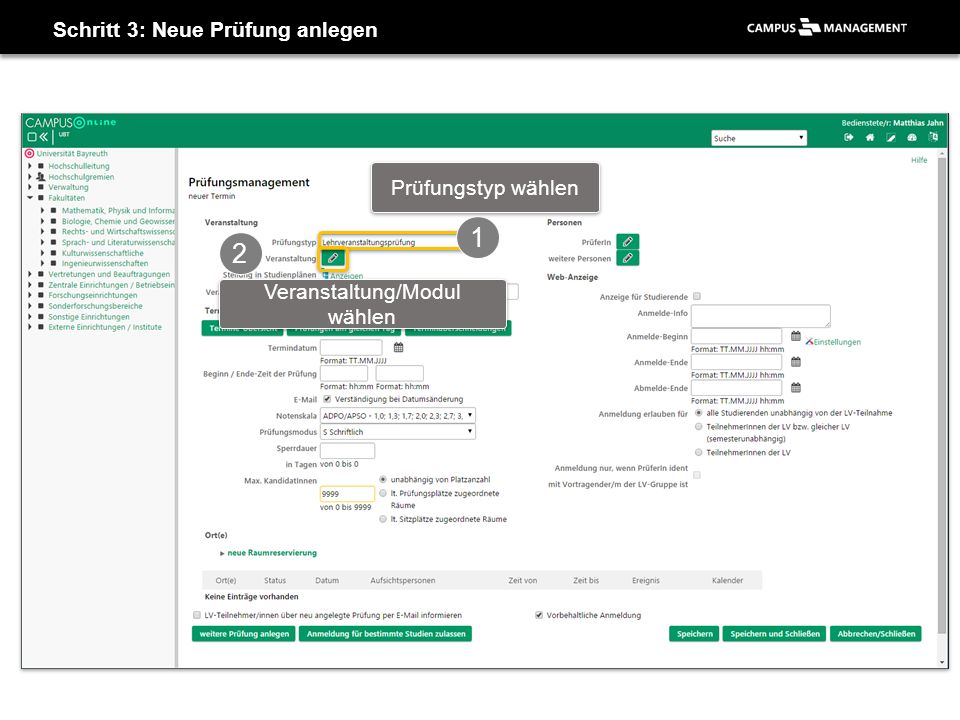Screen dimensions: 960x720
Task: Click 'weitere Prüfung anlegen' button
Action: [x=244, y=634]
